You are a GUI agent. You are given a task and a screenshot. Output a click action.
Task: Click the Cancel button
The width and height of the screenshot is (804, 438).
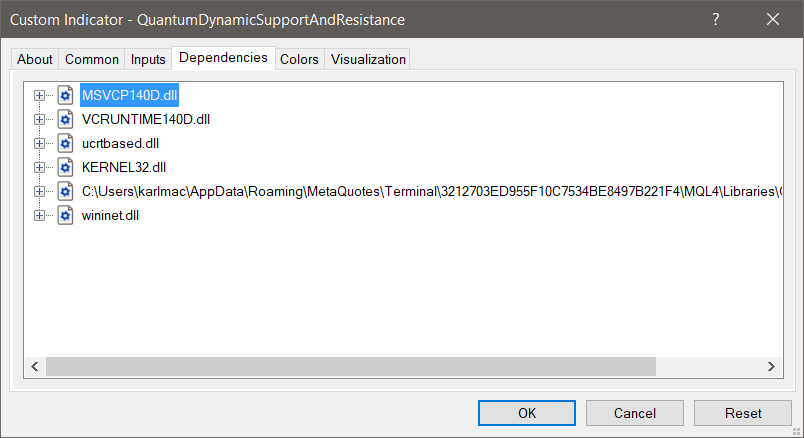point(635,413)
